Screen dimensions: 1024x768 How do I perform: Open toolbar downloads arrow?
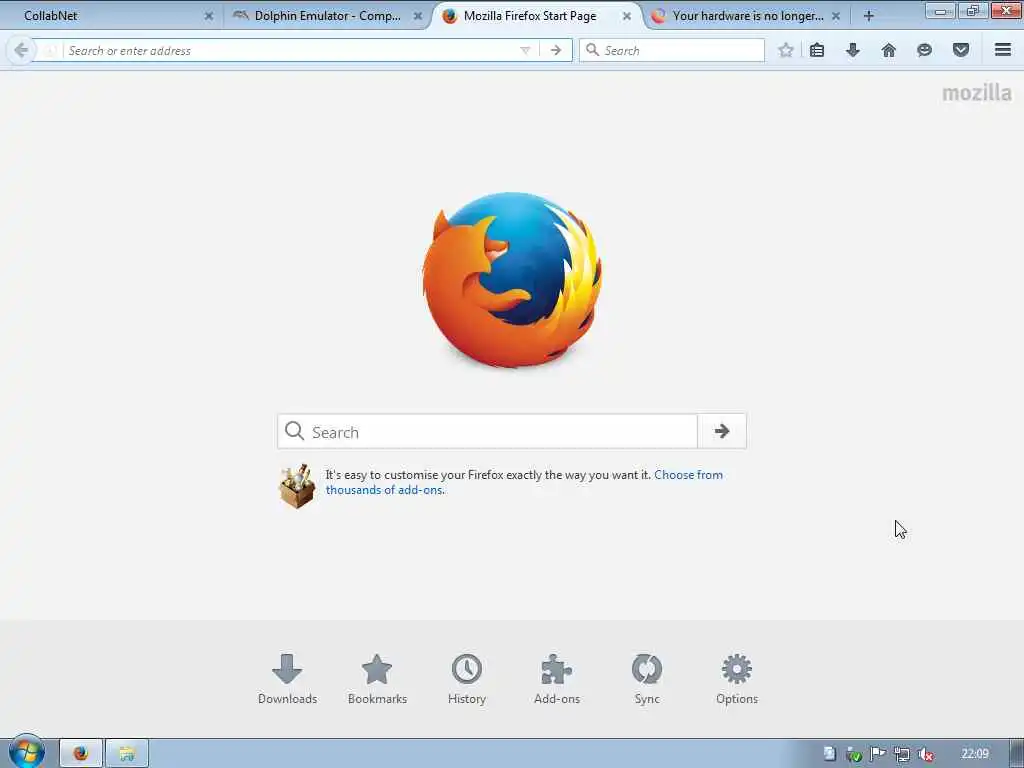click(853, 50)
